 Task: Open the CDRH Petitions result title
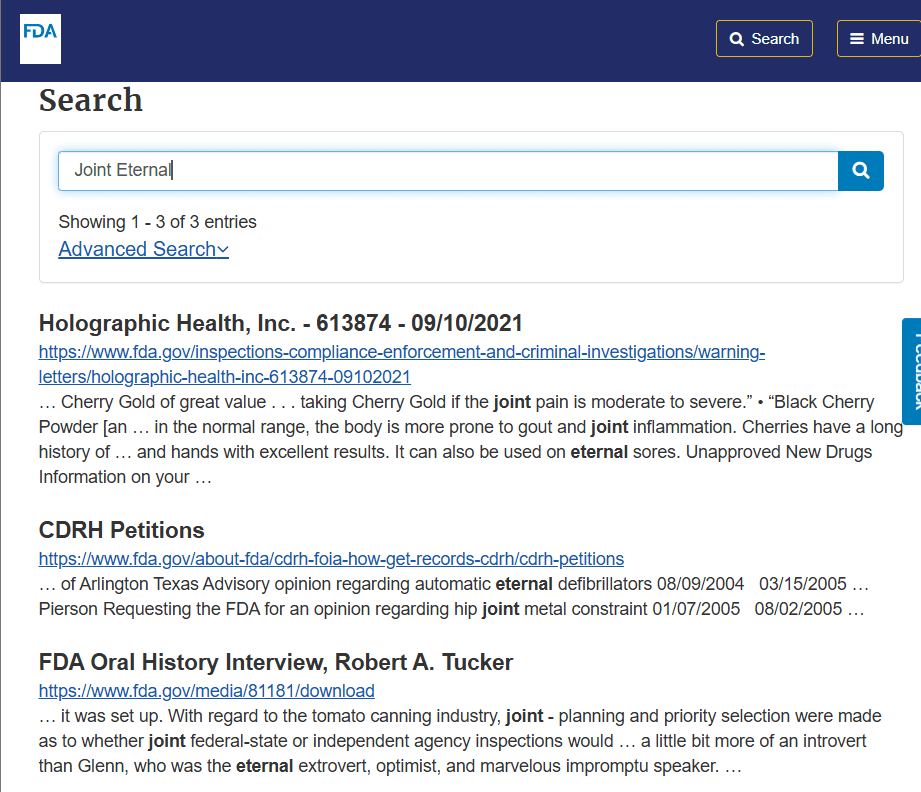tap(122, 530)
